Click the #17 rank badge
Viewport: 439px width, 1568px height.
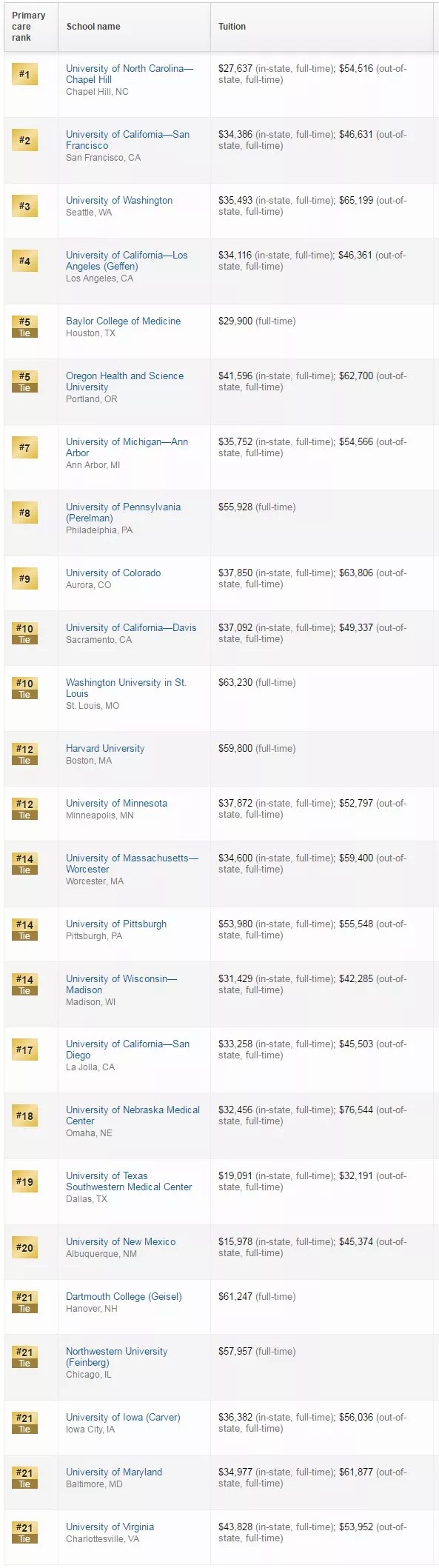[24, 1050]
